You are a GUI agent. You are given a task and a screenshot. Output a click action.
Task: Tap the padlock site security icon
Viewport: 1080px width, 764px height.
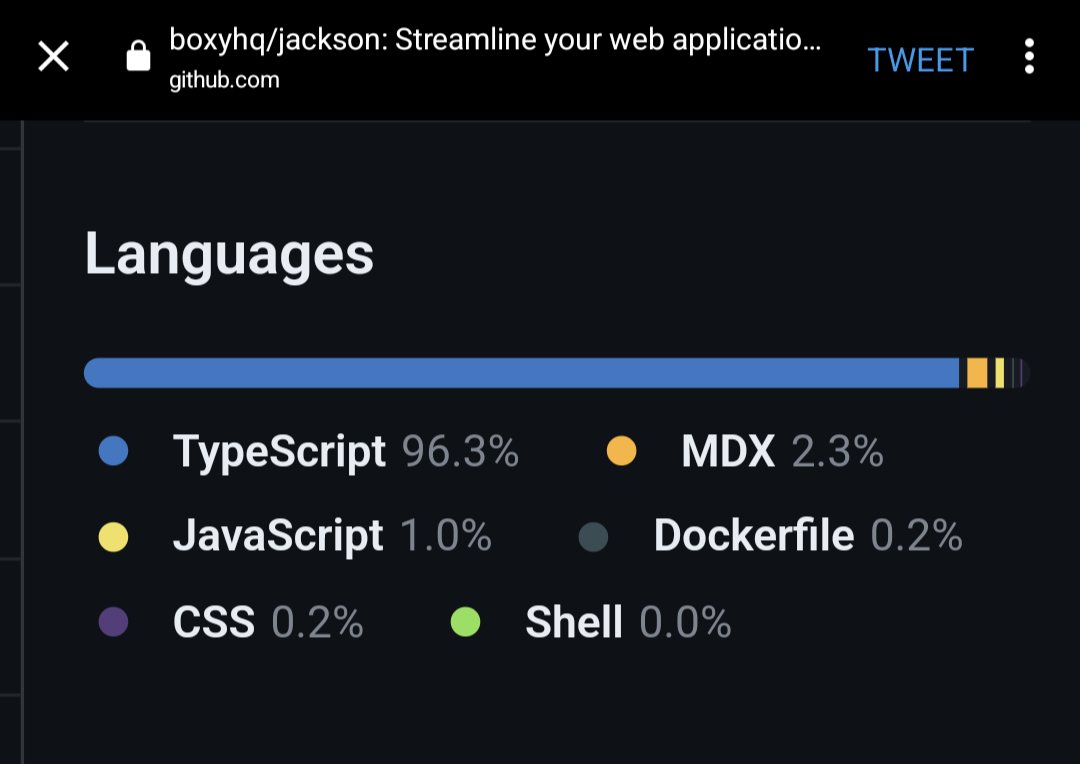pyautogui.click(x=138, y=55)
